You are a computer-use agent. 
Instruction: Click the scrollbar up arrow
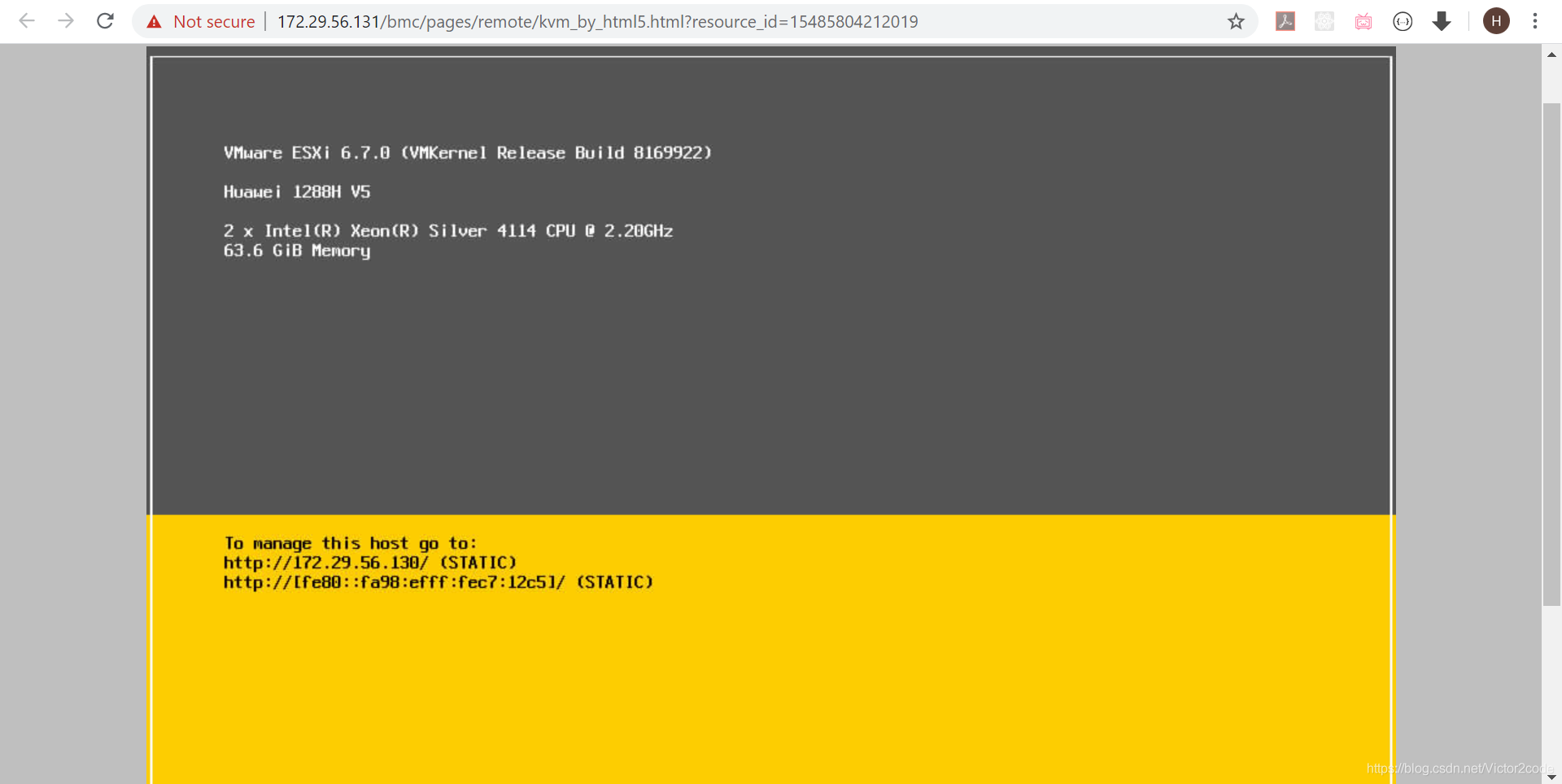[x=1551, y=54]
